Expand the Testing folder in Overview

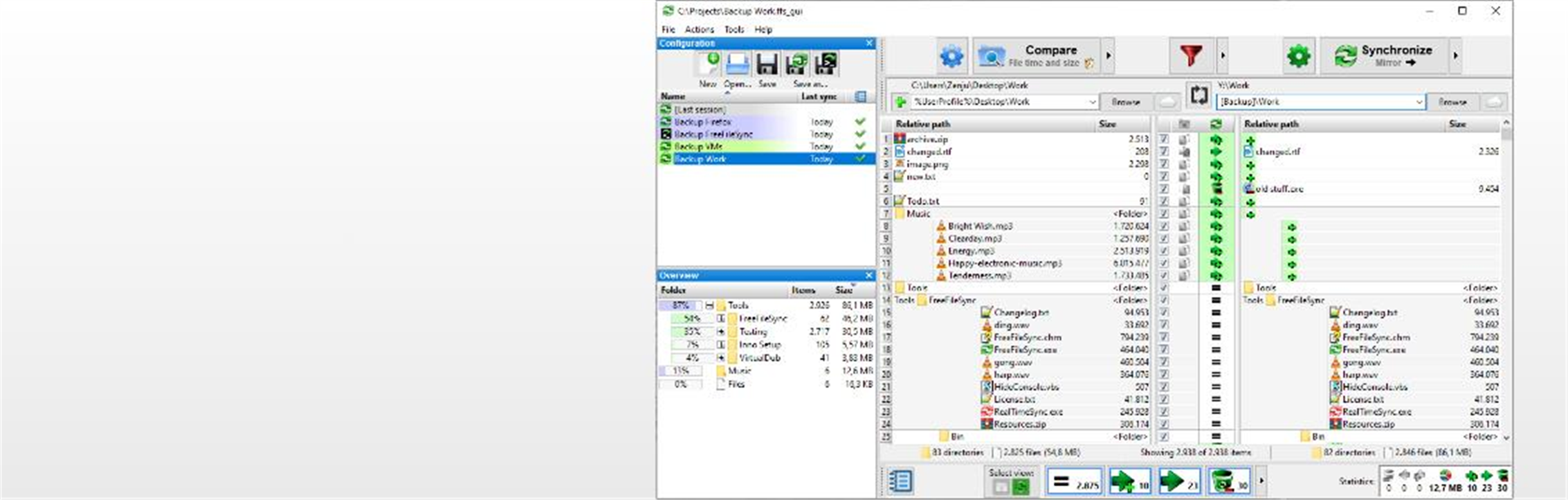pyautogui.click(x=721, y=332)
